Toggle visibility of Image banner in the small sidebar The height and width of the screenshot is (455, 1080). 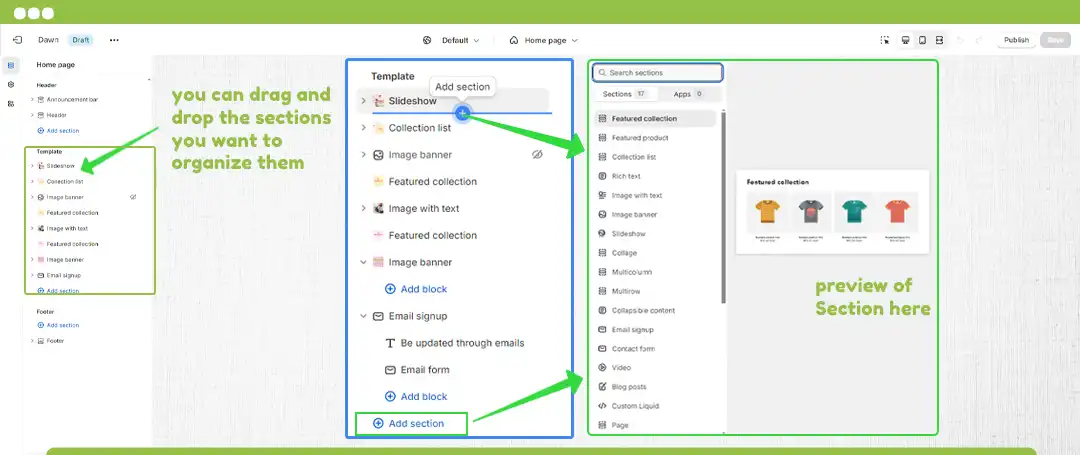pos(133,197)
